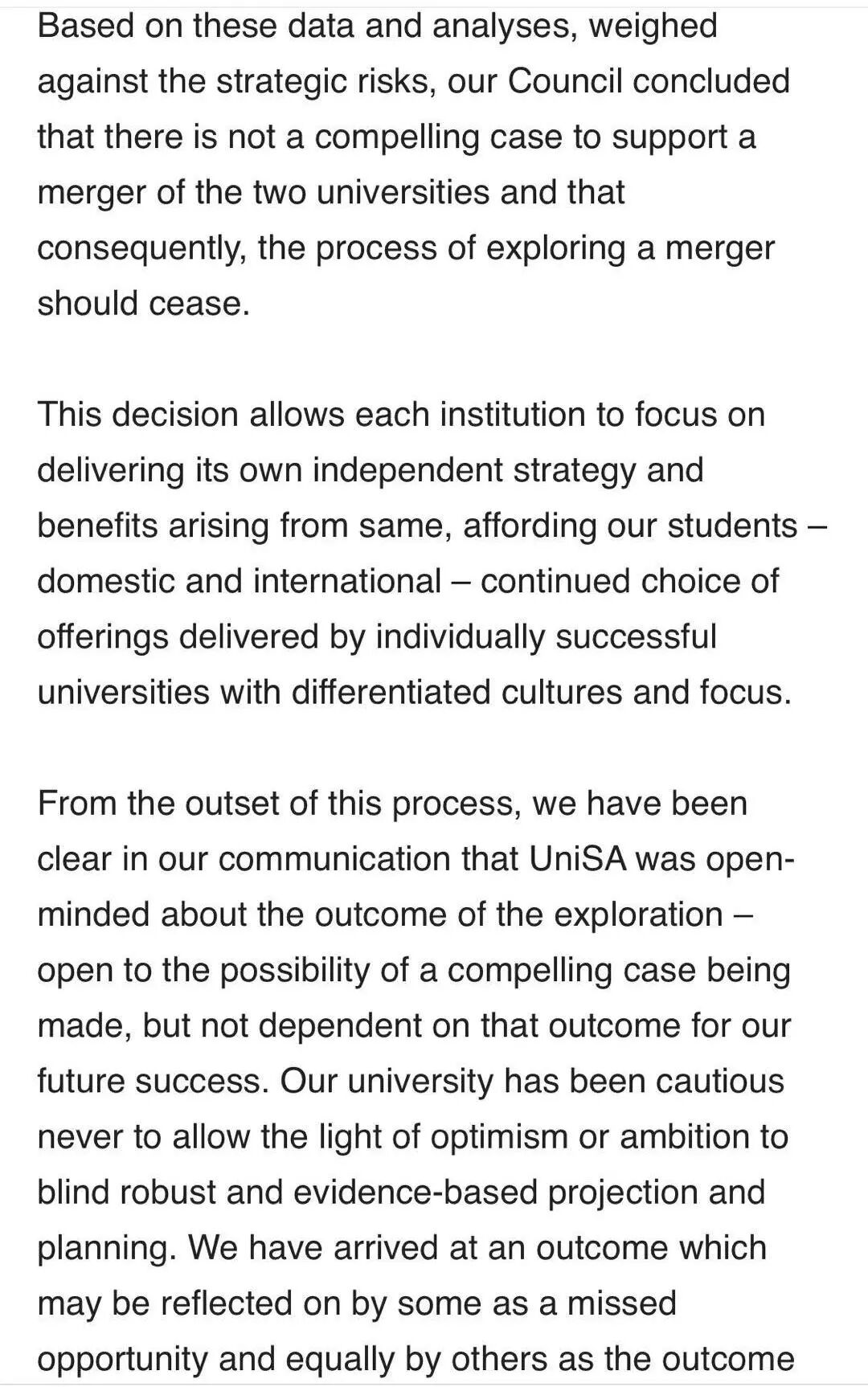The image size is (868, 1387).
Task: Click "This decision" at paragraph start
Action: pos(137,415)
